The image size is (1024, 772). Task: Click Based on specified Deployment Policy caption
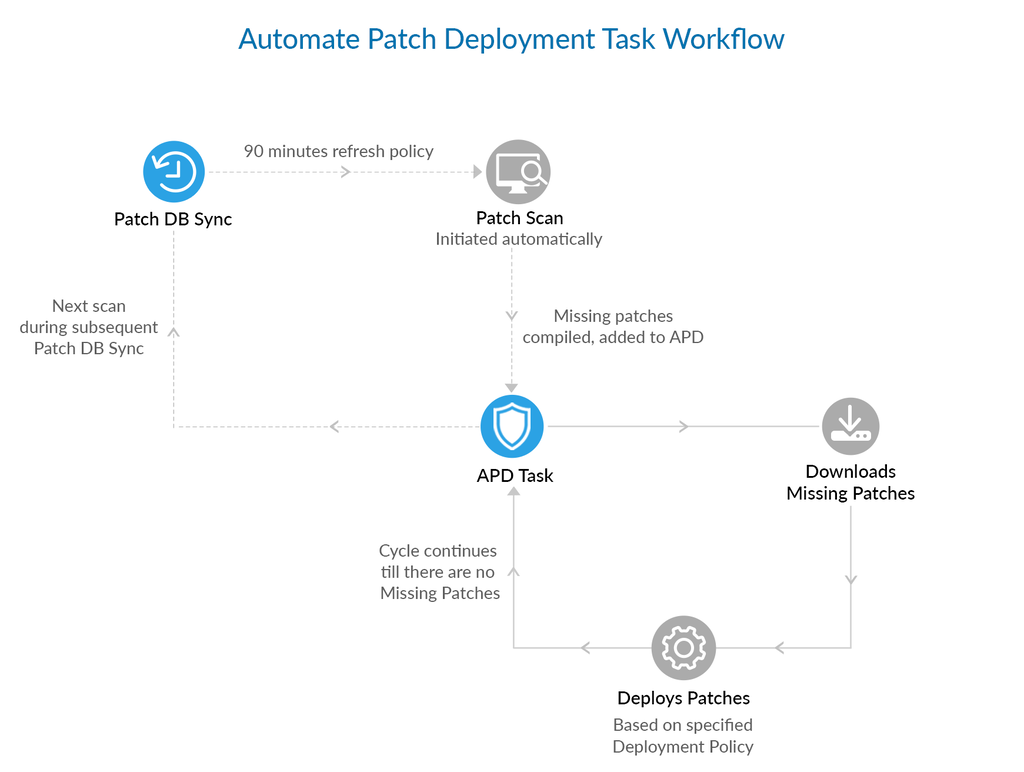point(683,735)
